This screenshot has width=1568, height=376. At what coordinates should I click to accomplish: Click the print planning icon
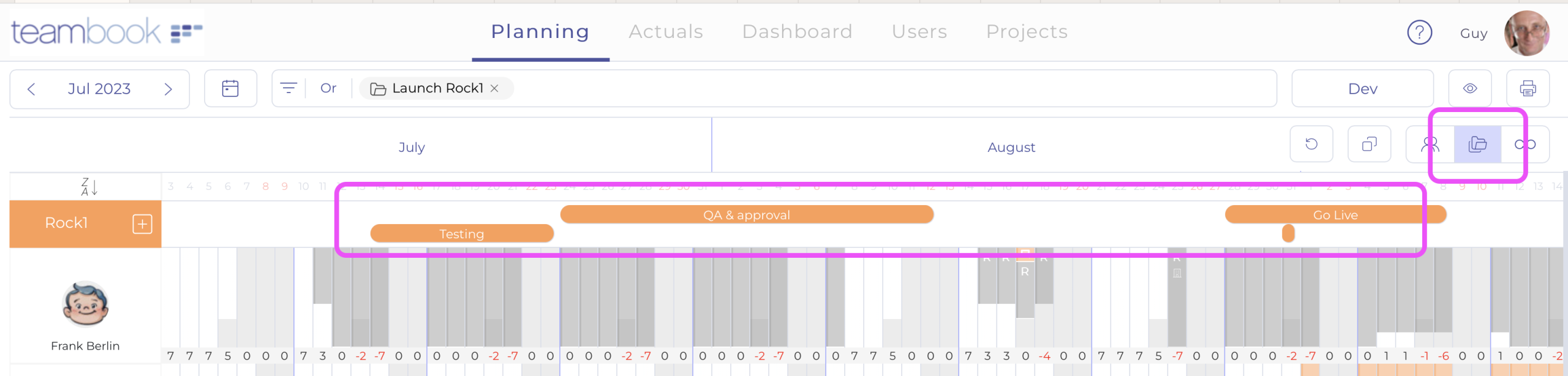tap(1528, 89)
